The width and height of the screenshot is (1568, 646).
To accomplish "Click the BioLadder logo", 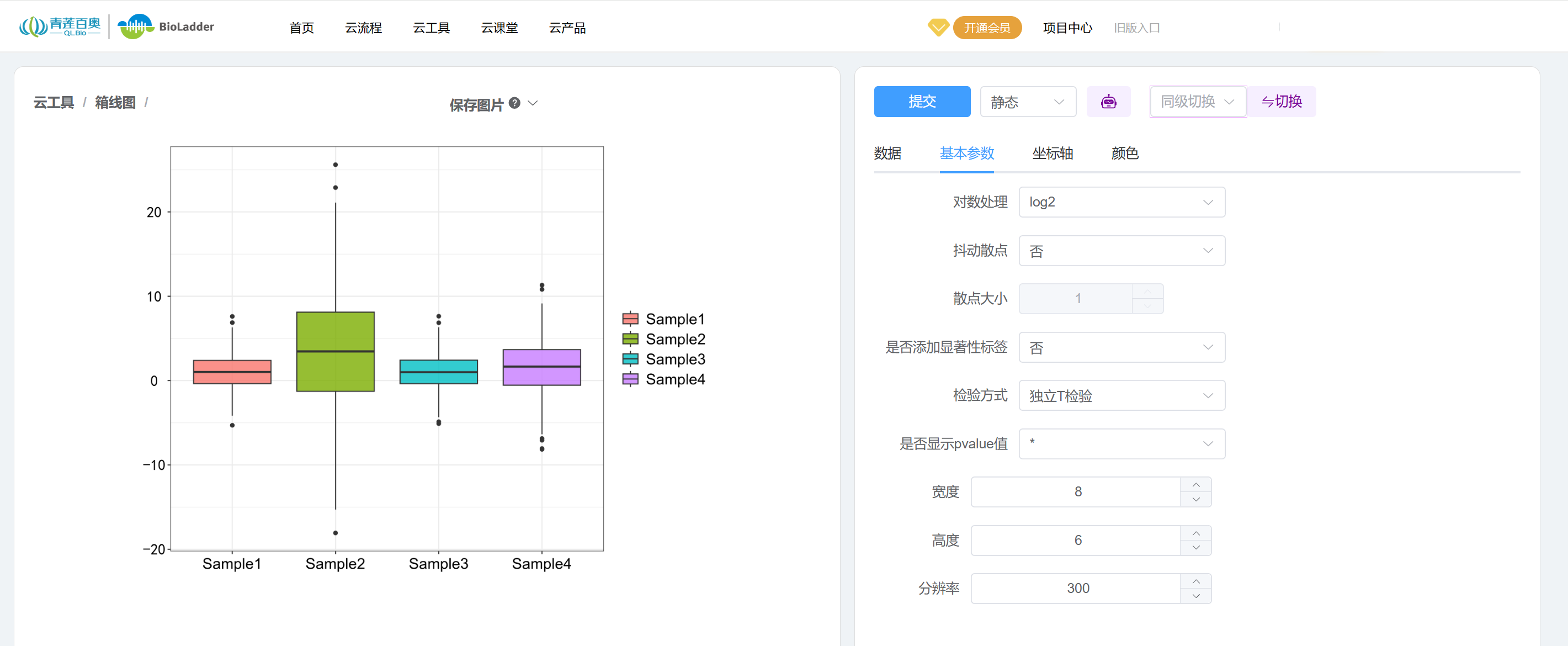I will pos(166,27).
